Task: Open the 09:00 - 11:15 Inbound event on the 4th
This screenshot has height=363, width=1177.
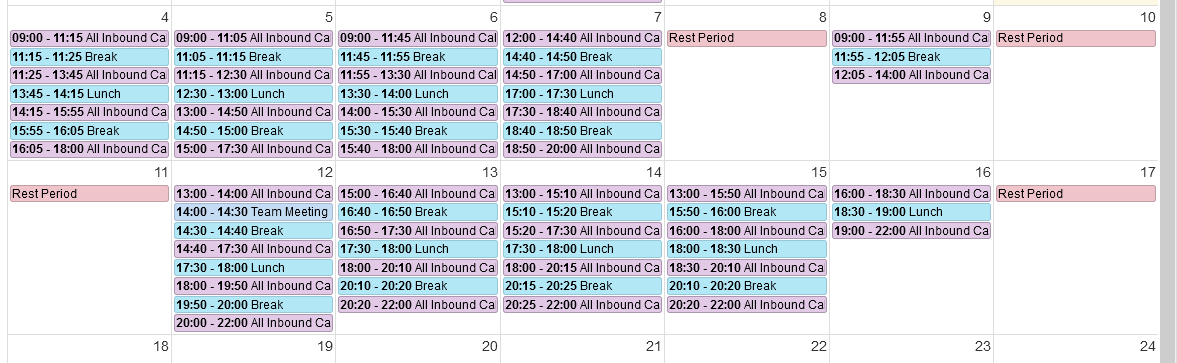Action: pyautogui.click(x=89, y=38)
